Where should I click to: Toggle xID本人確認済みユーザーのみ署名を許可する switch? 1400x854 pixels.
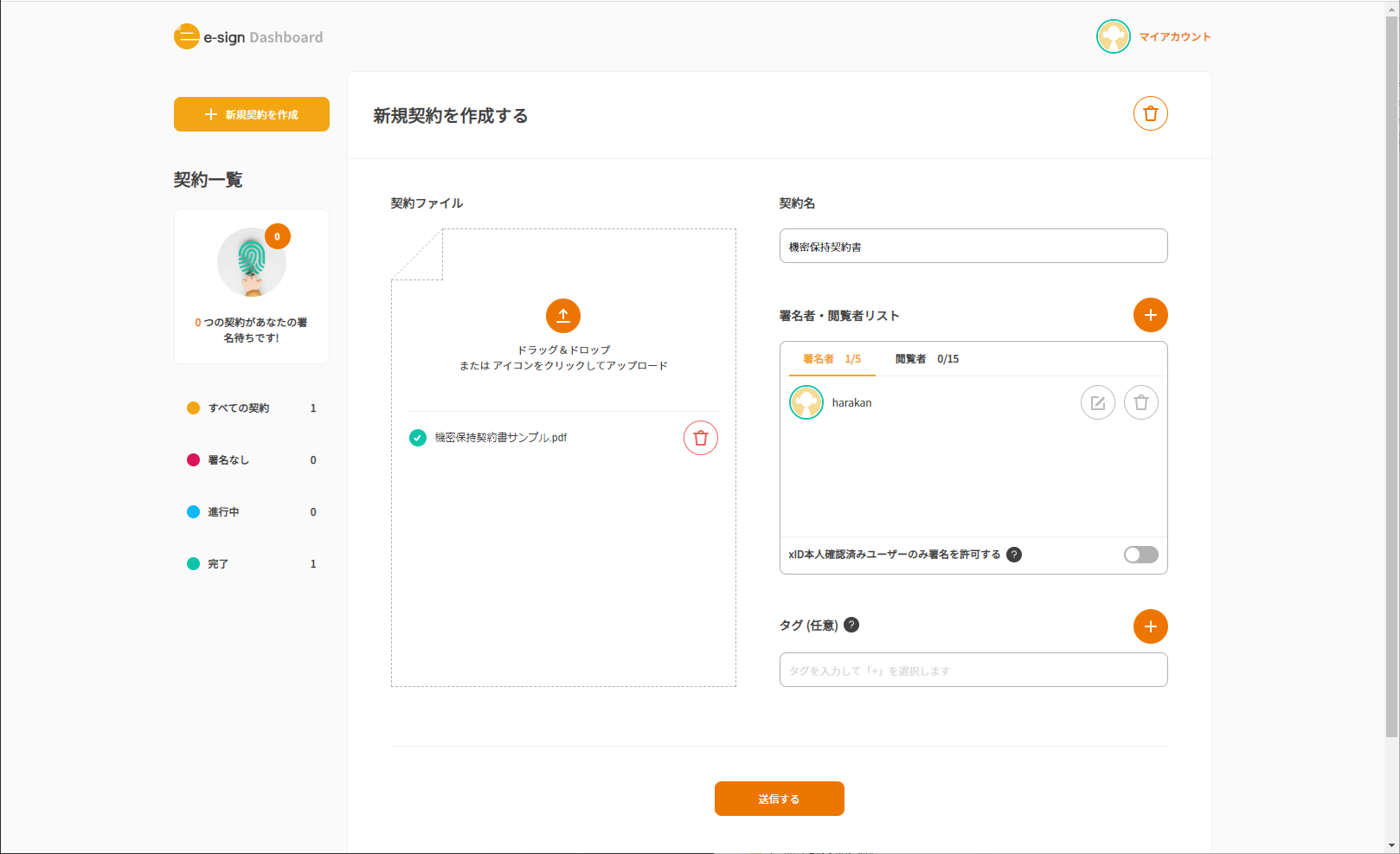[1141, 555]
